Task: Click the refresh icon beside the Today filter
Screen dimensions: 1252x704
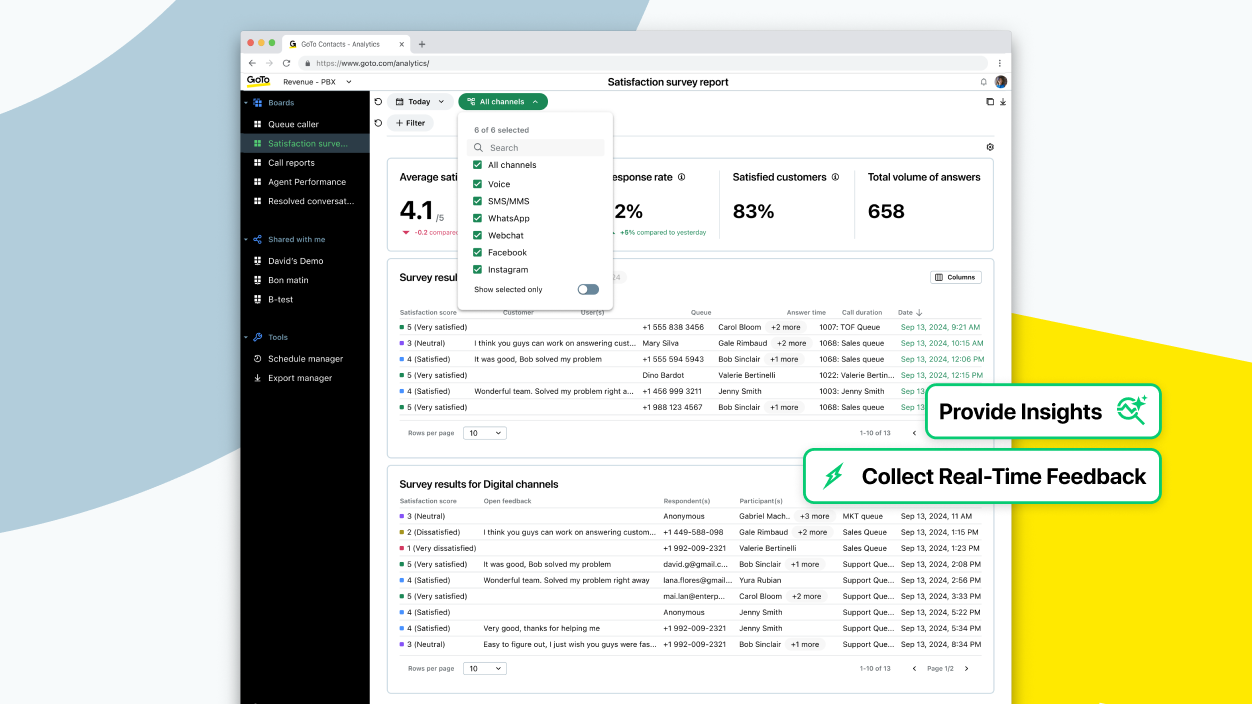Action: tap(377, 101)
